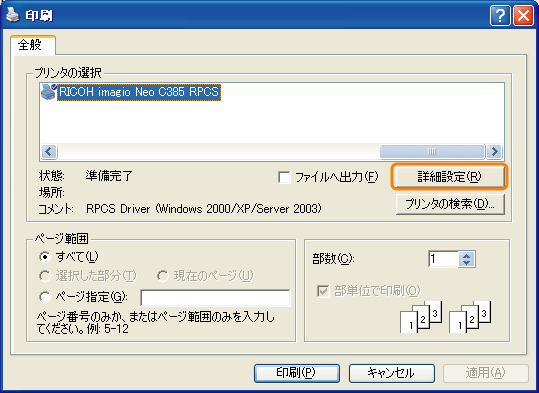Screen dimensions: 539x393
Task: Click right arrow of printer list scrollbar
Action: coord(494,151)
